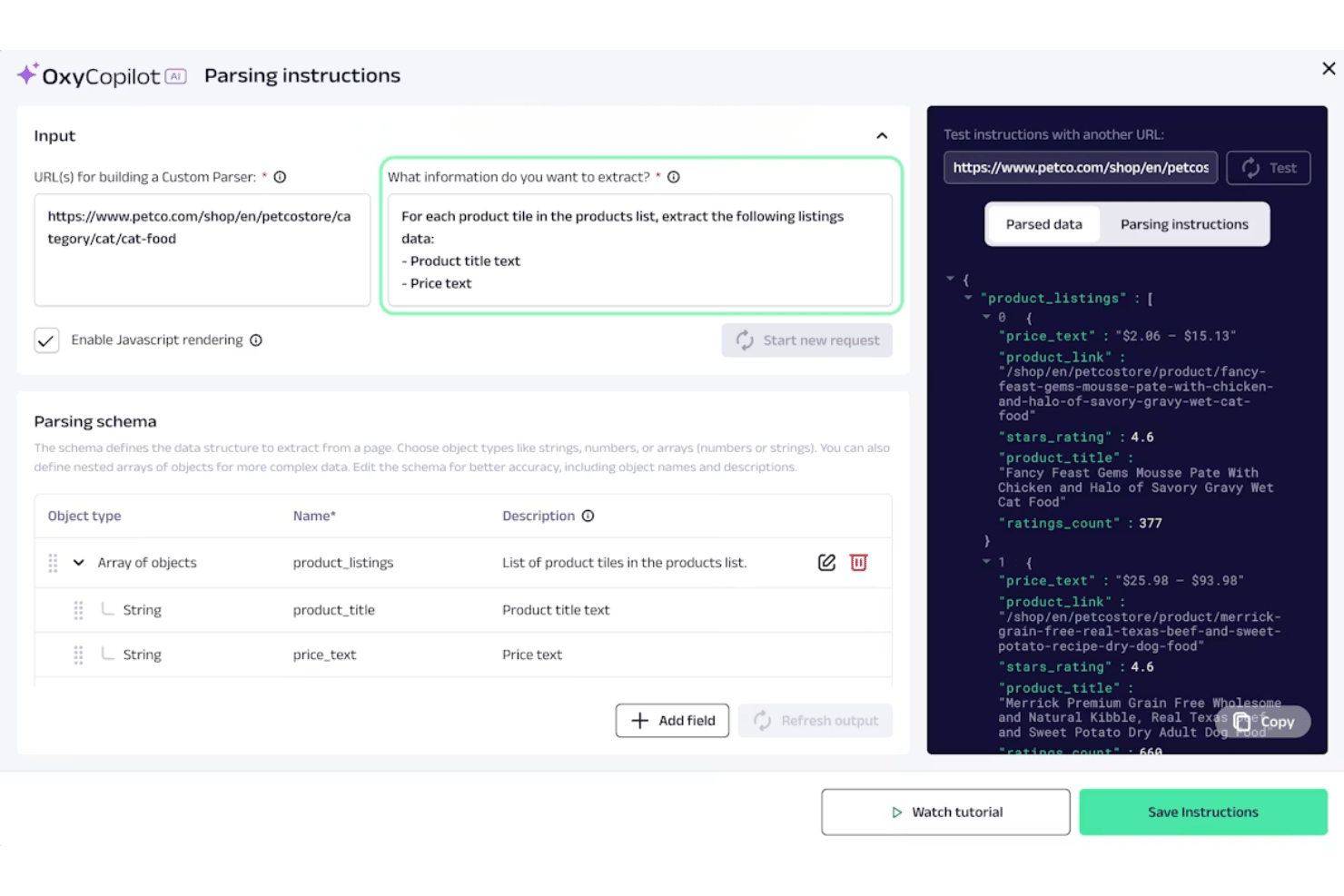Select price_text name cell
The height and width of the screenshot is (896, 1344).
pos(324,655)
